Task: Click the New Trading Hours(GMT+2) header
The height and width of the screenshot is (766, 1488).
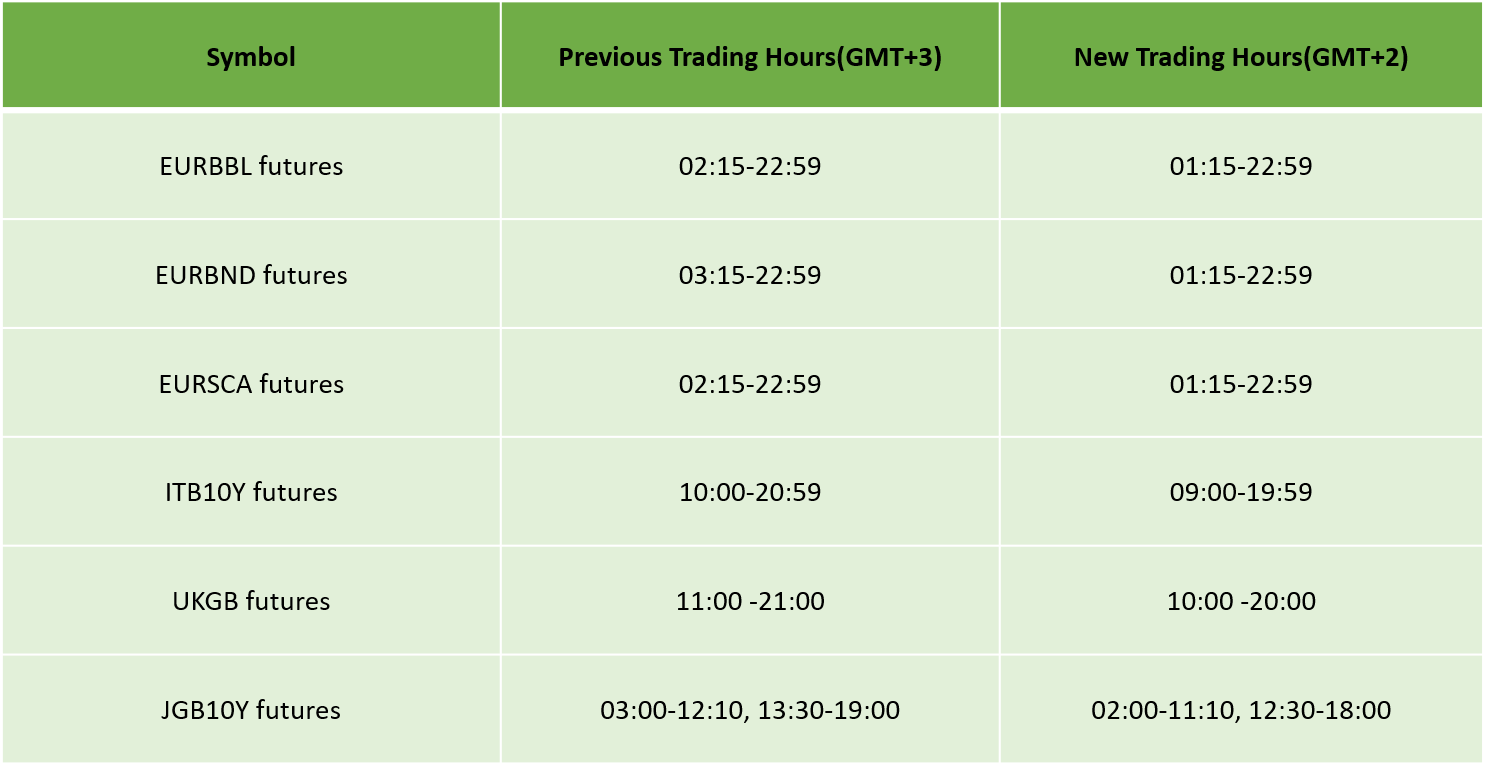Action: (x=1241, y=57)
